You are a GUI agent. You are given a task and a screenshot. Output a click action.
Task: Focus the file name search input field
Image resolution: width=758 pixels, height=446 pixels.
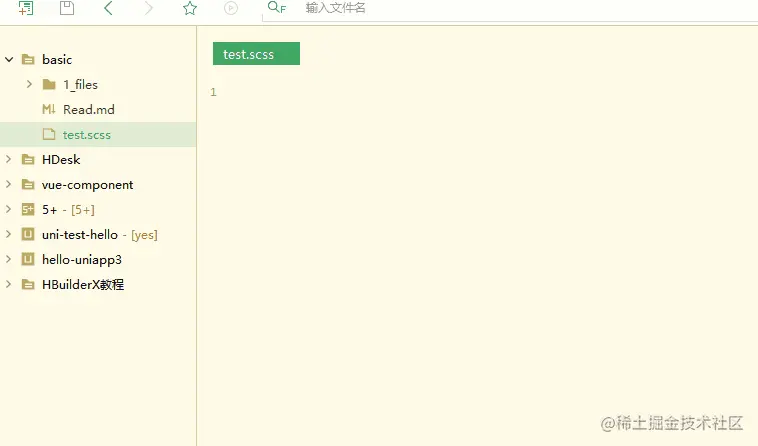click(510, 10)
